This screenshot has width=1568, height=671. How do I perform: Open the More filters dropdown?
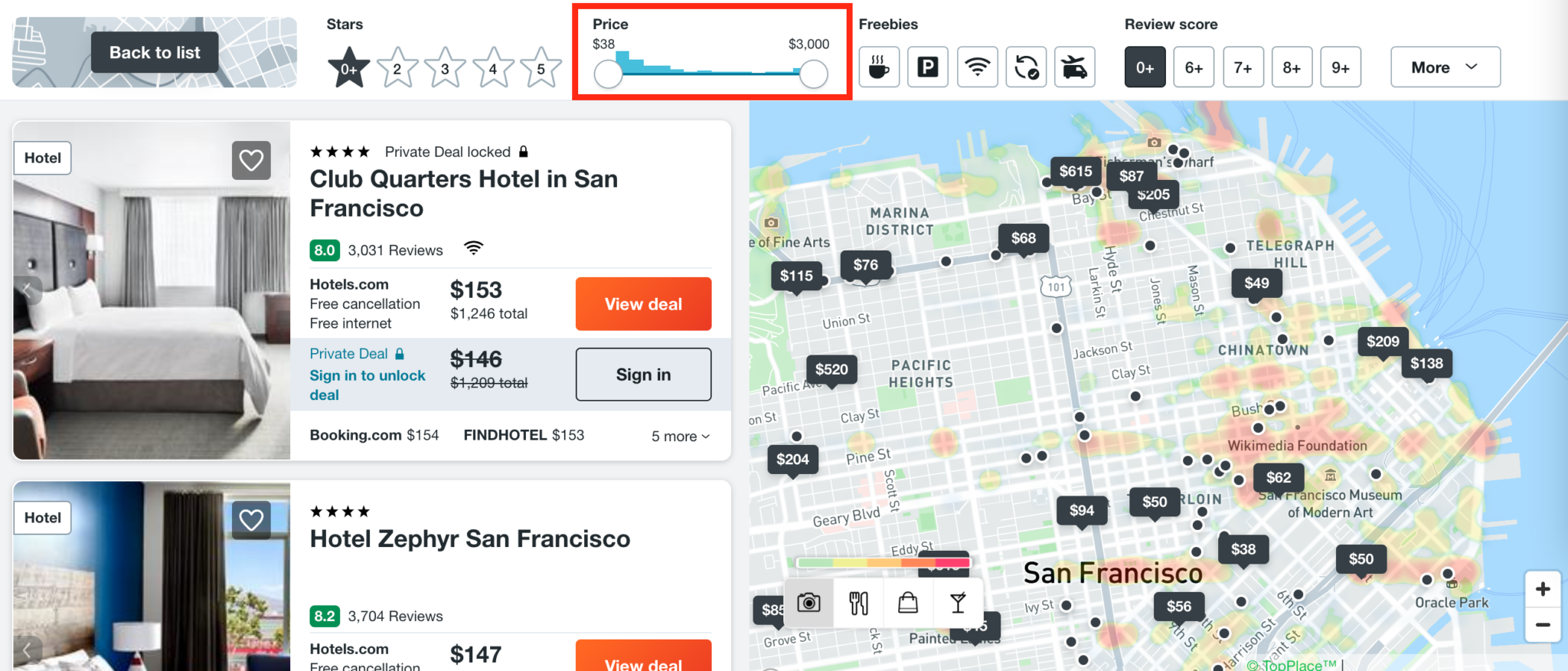click(x=1444, y=67)
